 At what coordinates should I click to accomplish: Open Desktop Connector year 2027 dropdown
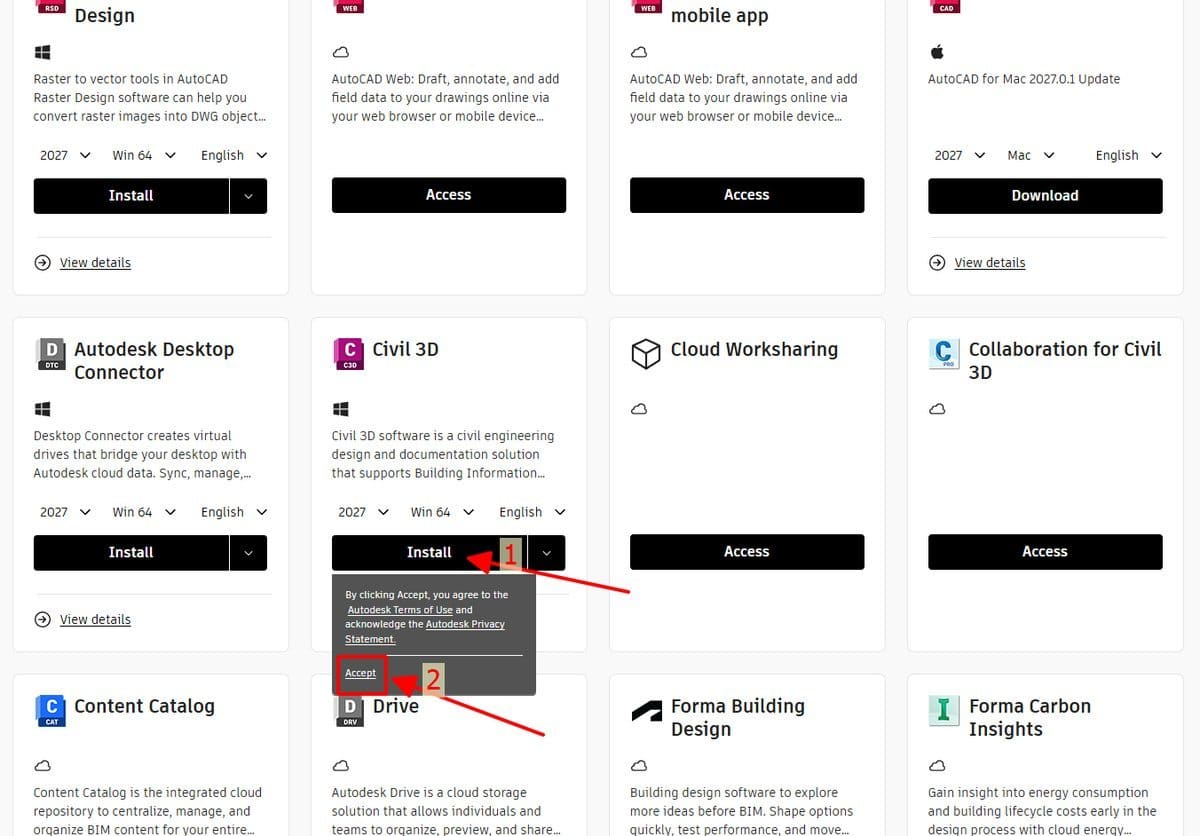point(65,512)
